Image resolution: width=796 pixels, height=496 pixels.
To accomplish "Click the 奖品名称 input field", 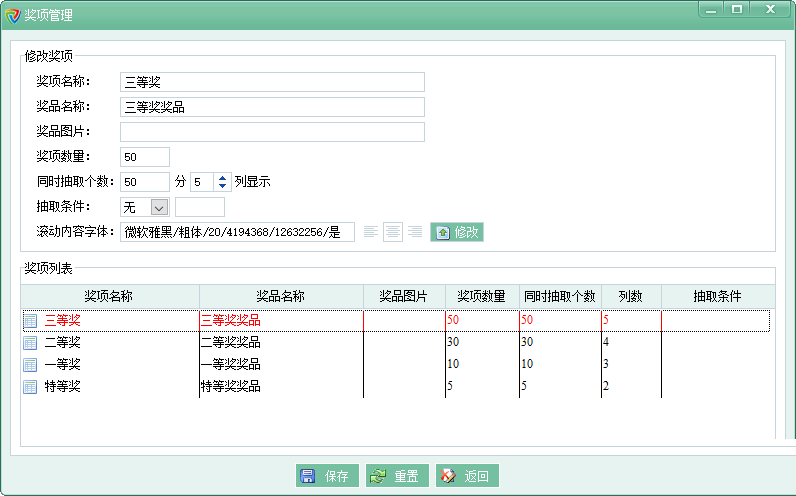I will point(272,107).
